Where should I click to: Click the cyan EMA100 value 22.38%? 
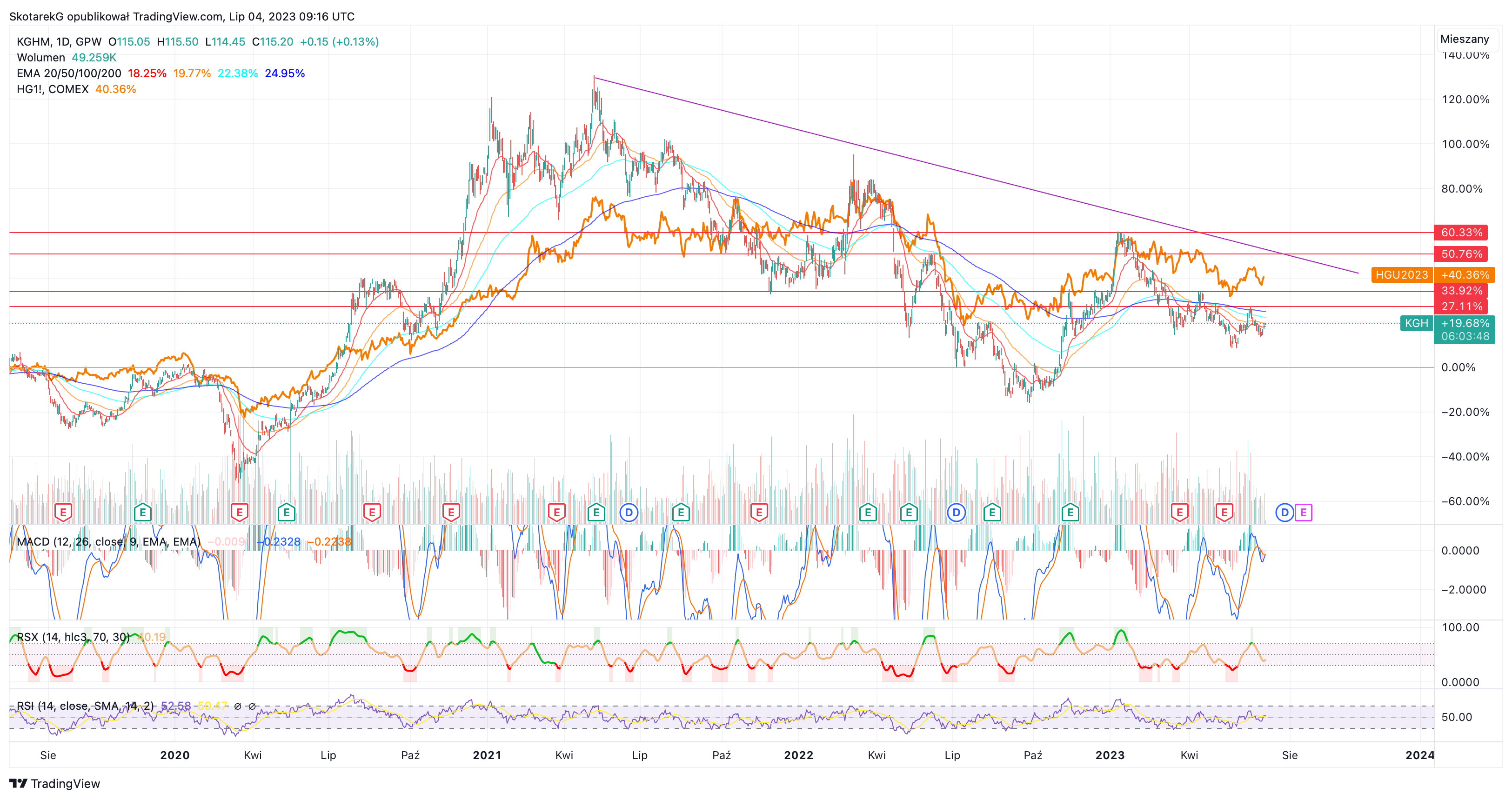click(x=238, y=73)
